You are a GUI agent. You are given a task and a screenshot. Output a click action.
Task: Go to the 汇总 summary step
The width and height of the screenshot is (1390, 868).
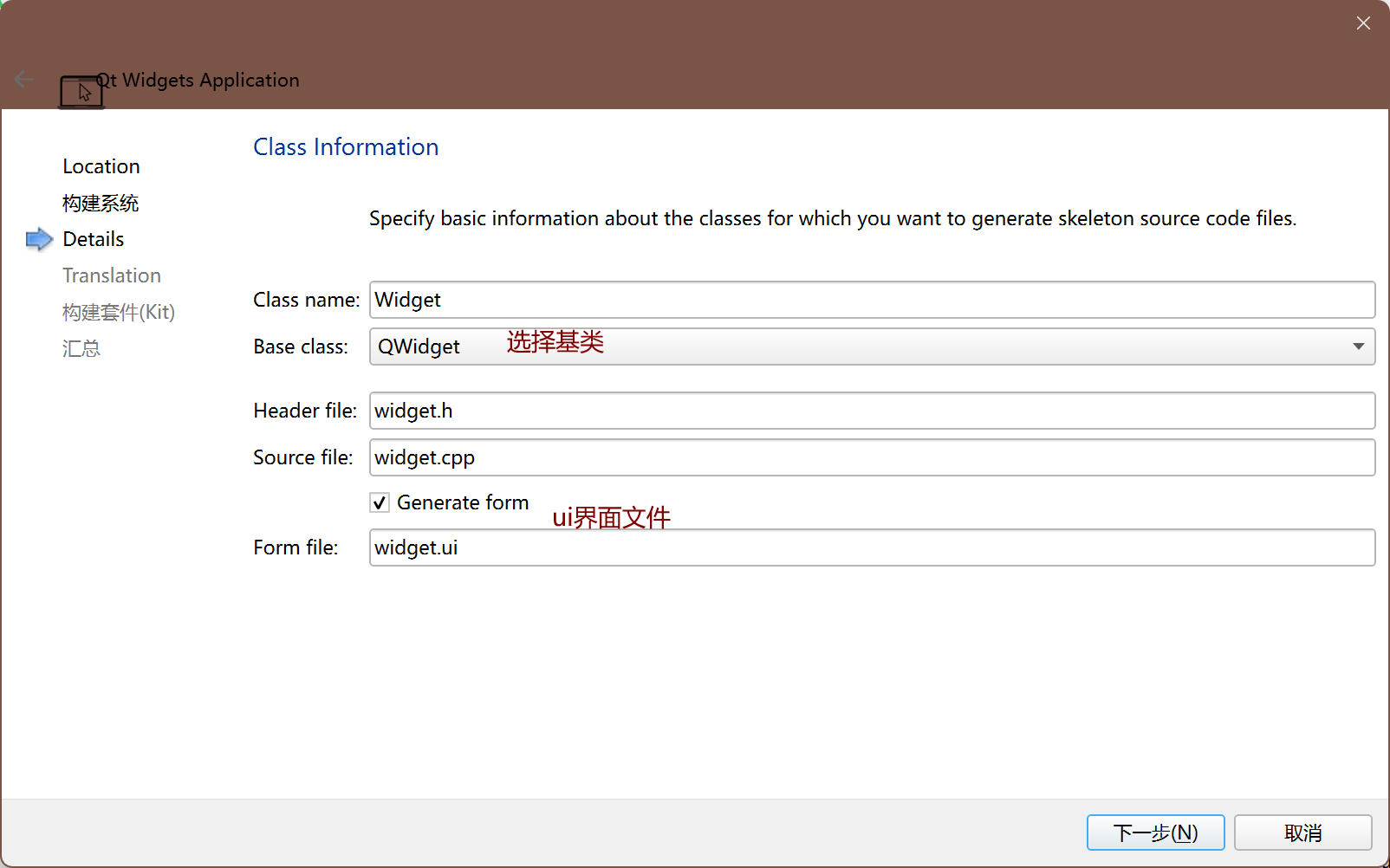(81, 347)
